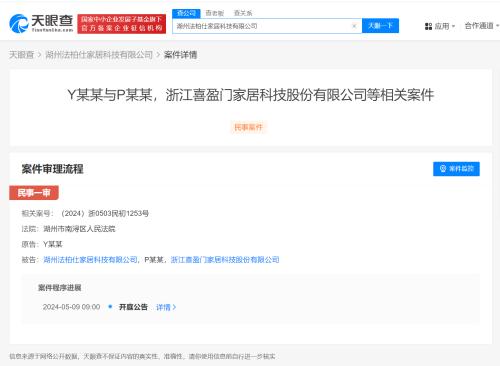Click the red government fund banner

pos(121,24)
